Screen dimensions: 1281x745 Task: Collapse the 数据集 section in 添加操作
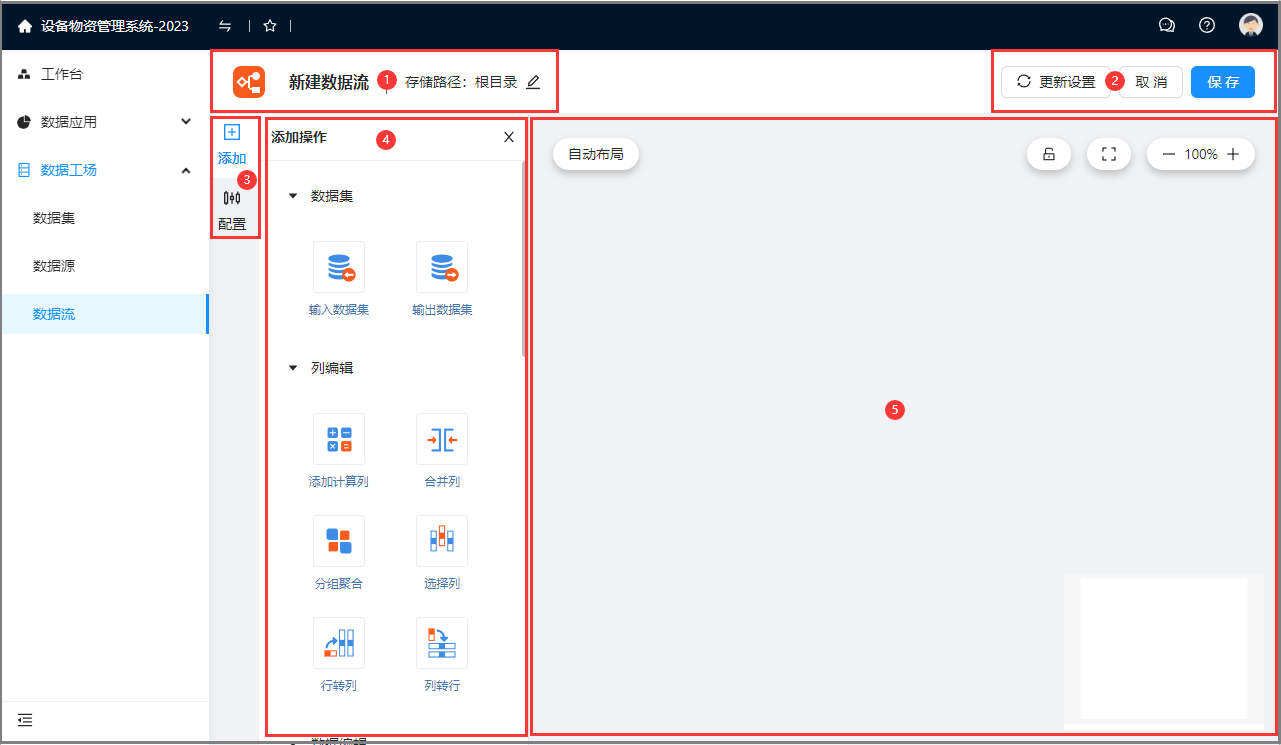tap(293, 197)
